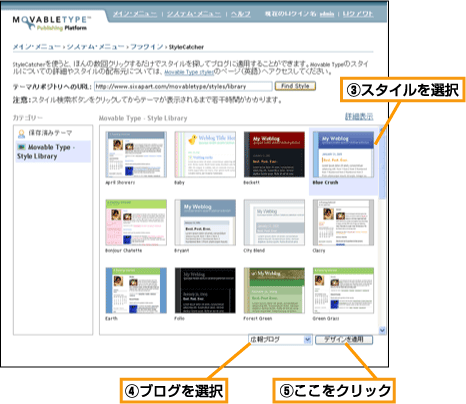The image size is (466, 404).
Task: Click the style list scrollbar thumb
Action: point(382,166)
